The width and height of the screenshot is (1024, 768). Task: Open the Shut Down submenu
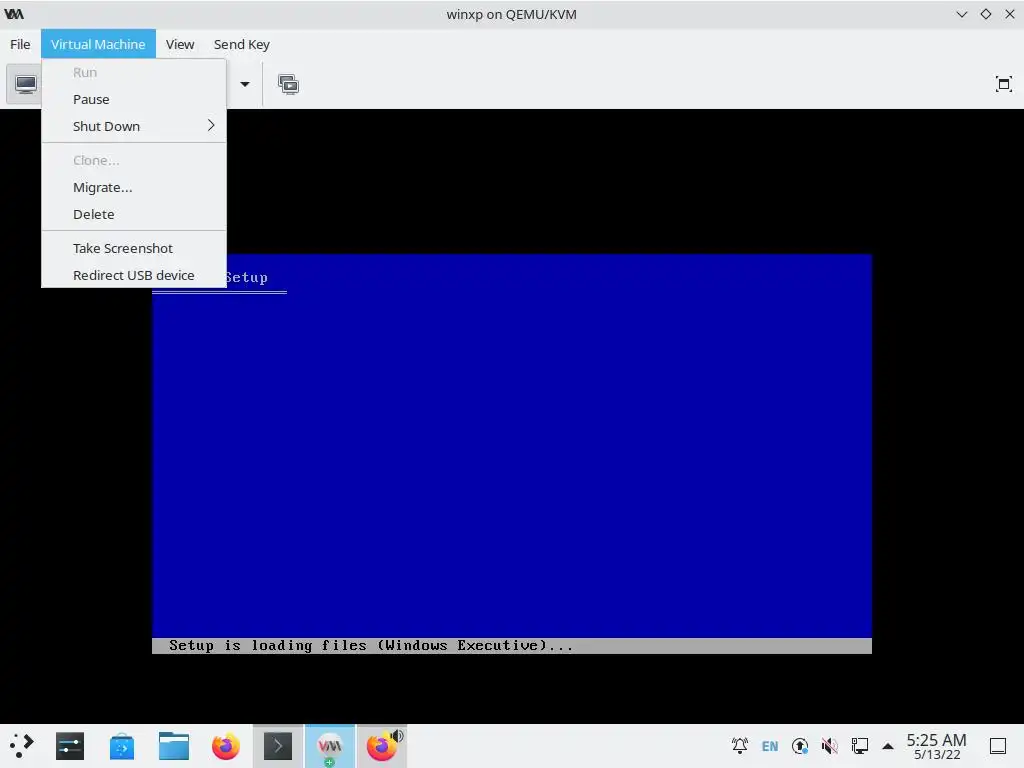pos(134,126)
